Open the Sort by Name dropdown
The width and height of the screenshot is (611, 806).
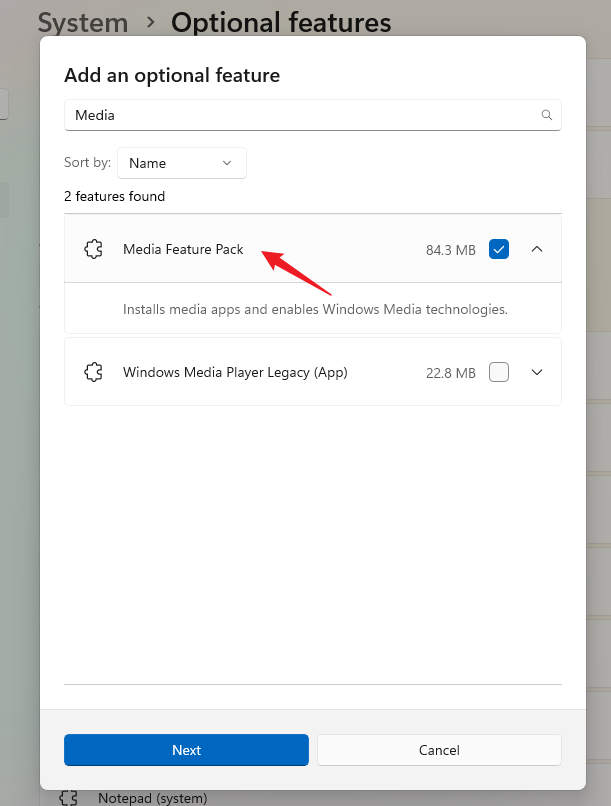182,163
